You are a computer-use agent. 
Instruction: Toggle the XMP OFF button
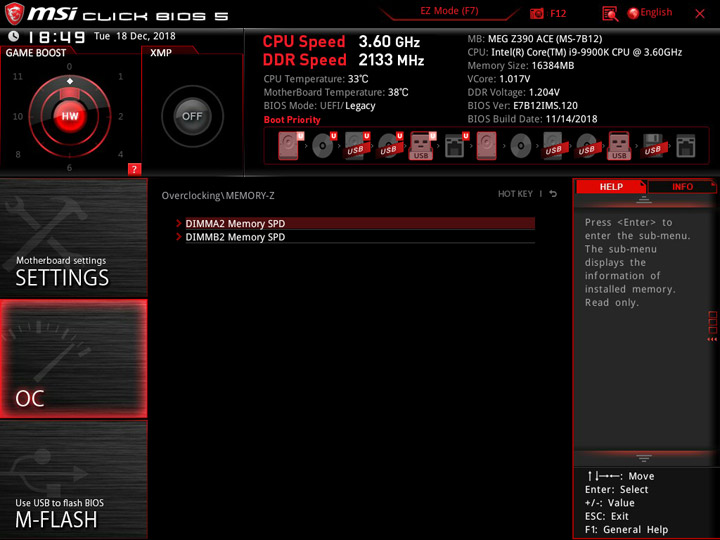[192, 116]
